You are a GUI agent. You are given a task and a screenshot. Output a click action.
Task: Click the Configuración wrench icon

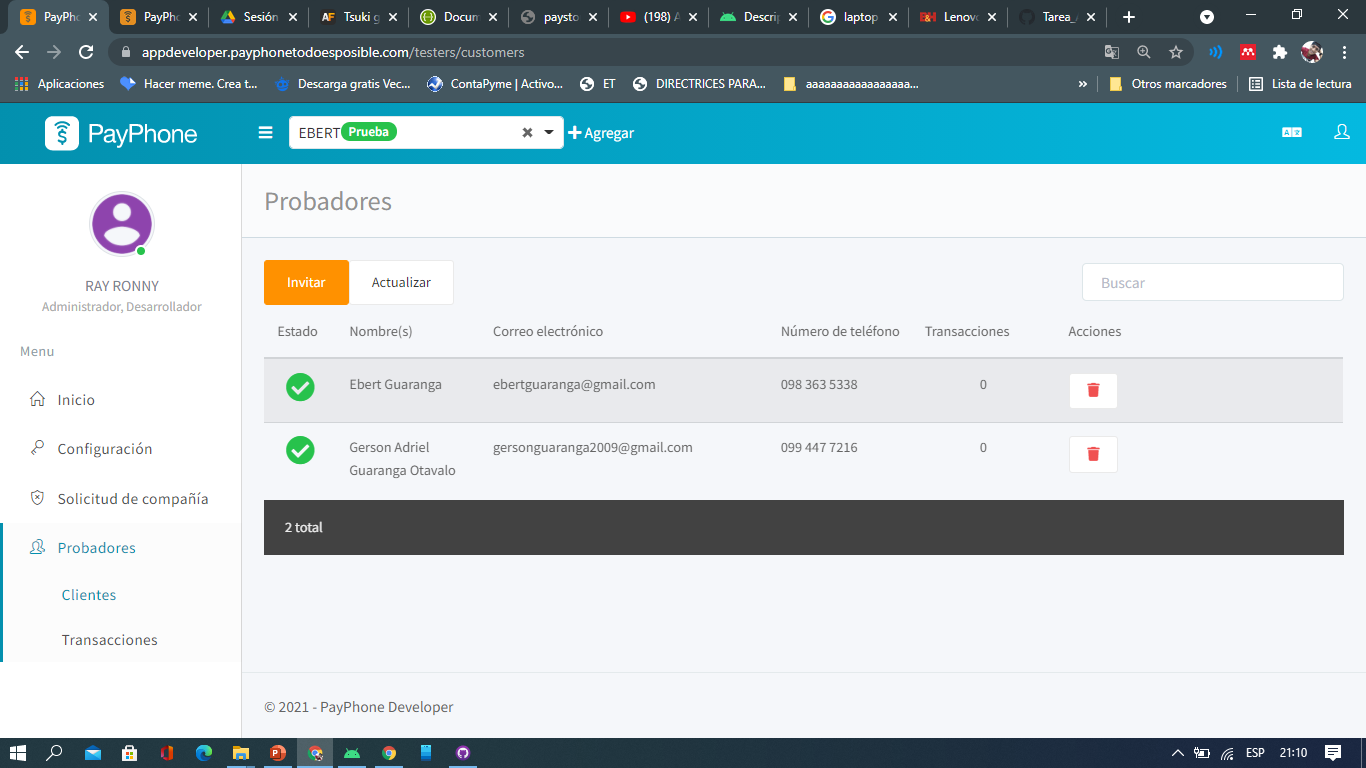tap(37, 448)
